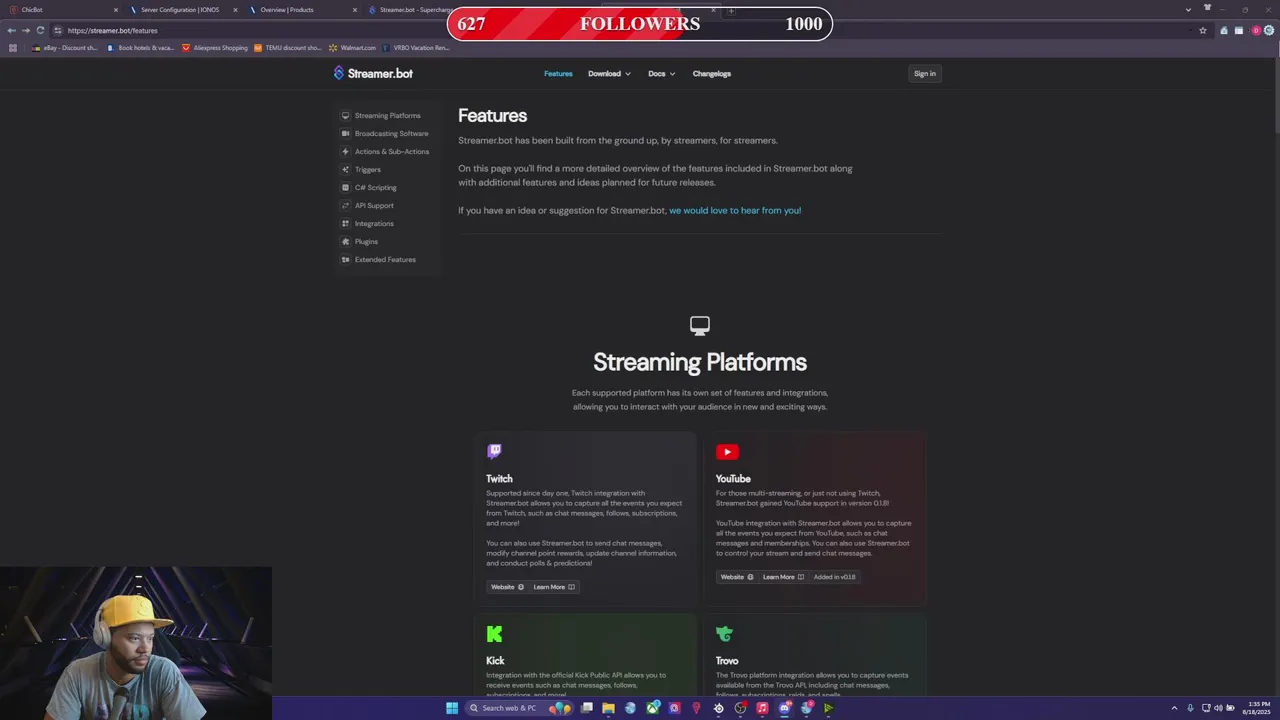The height and width of the screenshot is (720, 1280).
Task: Close the ChicBot tab
Action: click(x=115, y=10)
